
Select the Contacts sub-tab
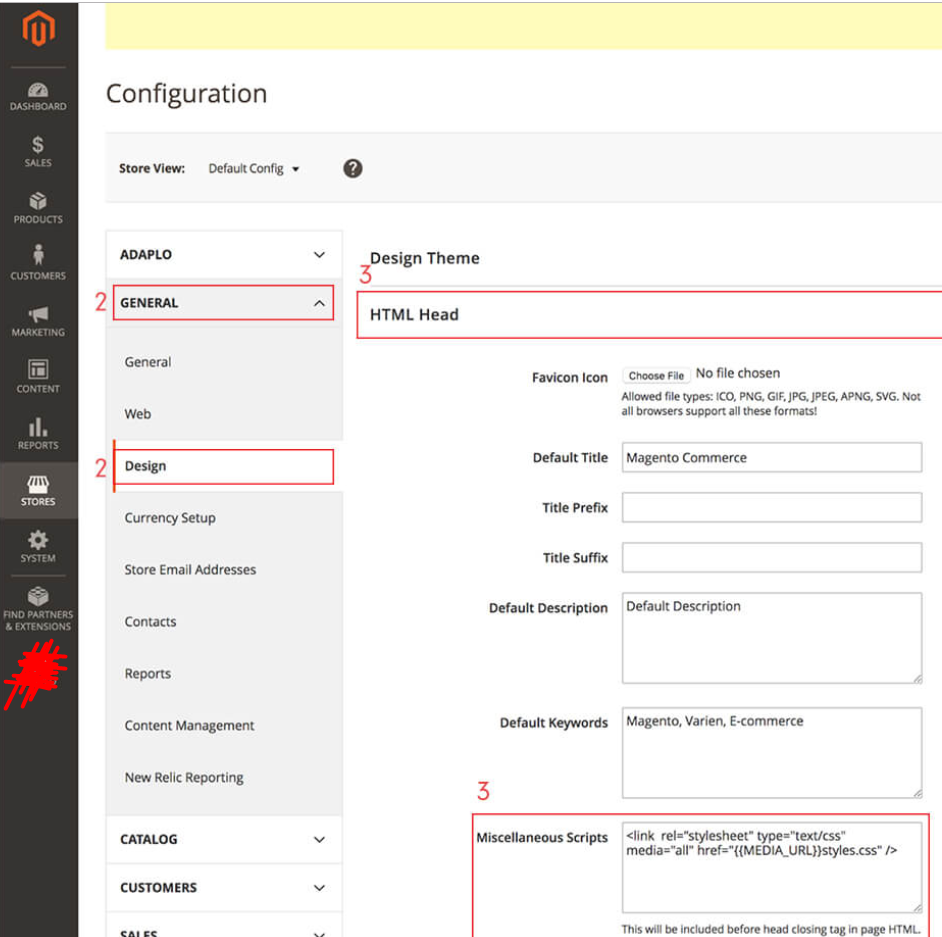[x=150, y=622]
